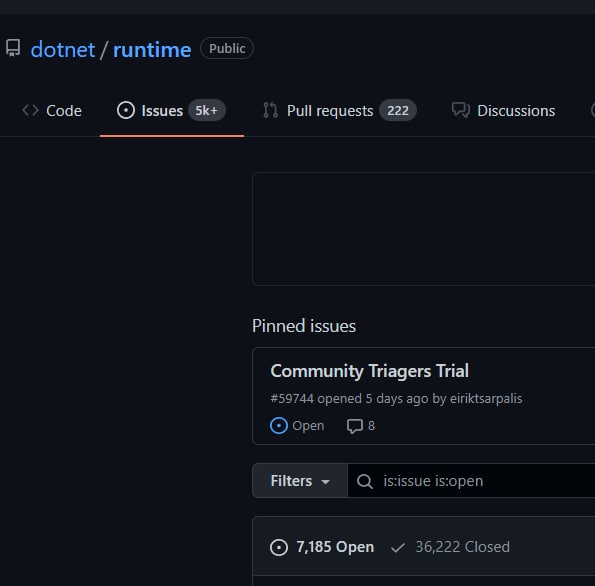Click the 222 pull requests counter

click(398, 110)
